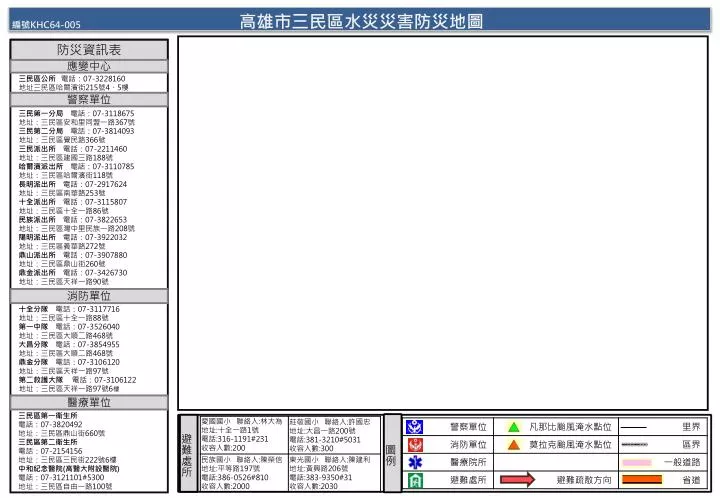Click the 三民第一分局 phone row
The width and height of the screenshot is (720, 498).
pyautogui.click(x=77, y=113)
